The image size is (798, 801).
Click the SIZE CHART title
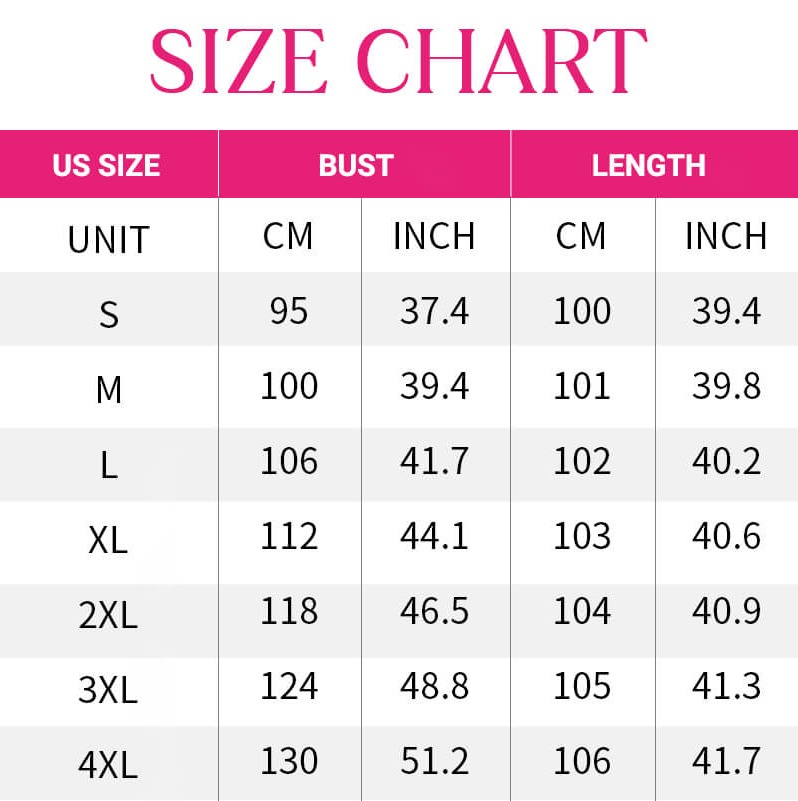[x=398, y=61]
